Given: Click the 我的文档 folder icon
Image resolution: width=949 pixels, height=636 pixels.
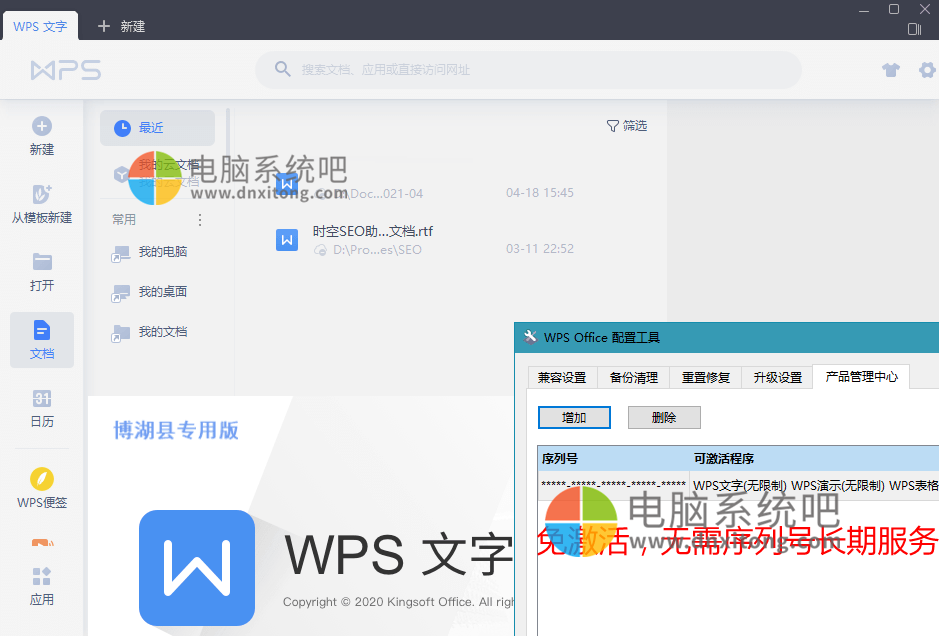Looking at the screenshot, I should tap(120, 333).
